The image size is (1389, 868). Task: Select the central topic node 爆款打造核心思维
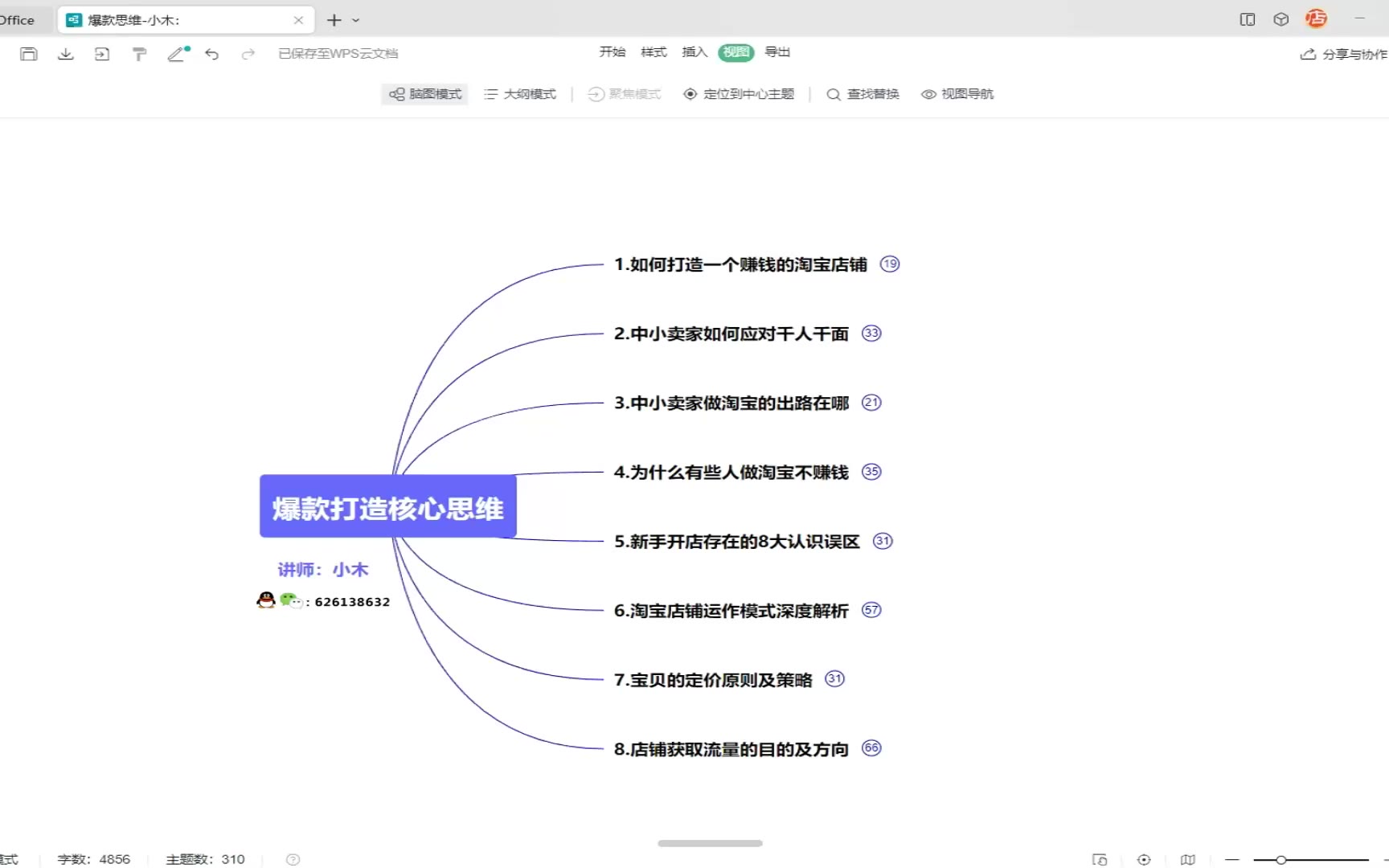point(387,506)
